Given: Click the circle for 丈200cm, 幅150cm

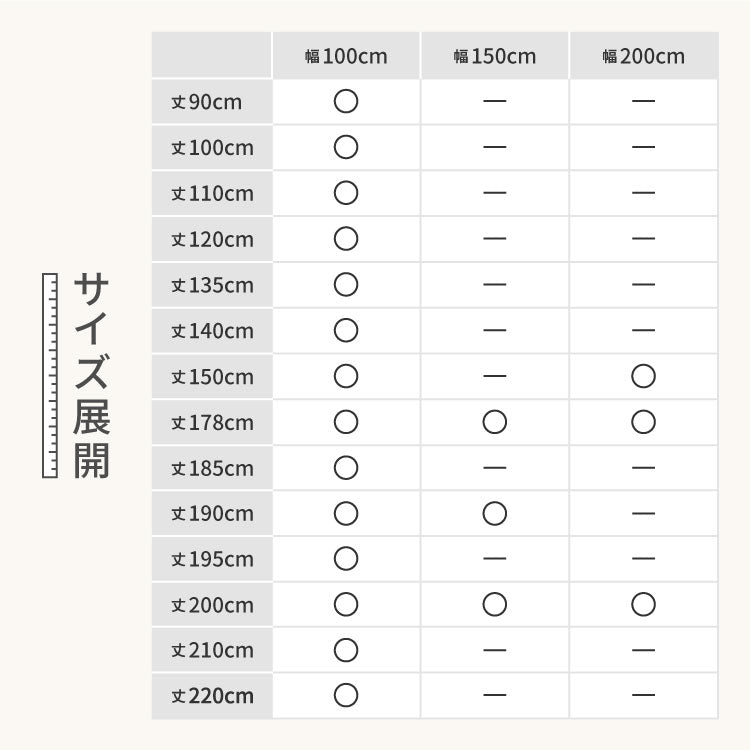Looking at the screenshot, I should pos(494,605).
